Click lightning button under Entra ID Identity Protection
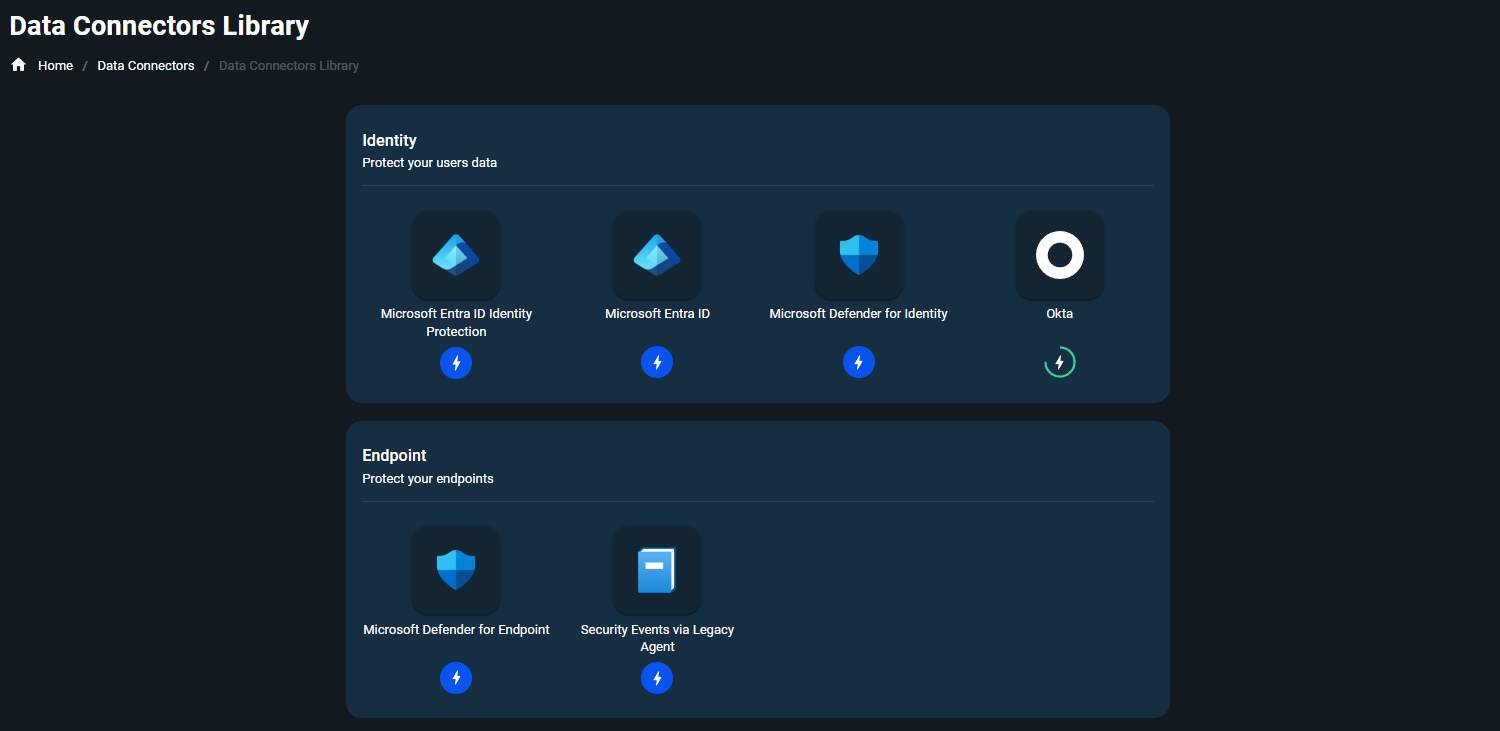1500x731 pixels. pos(456,362)
